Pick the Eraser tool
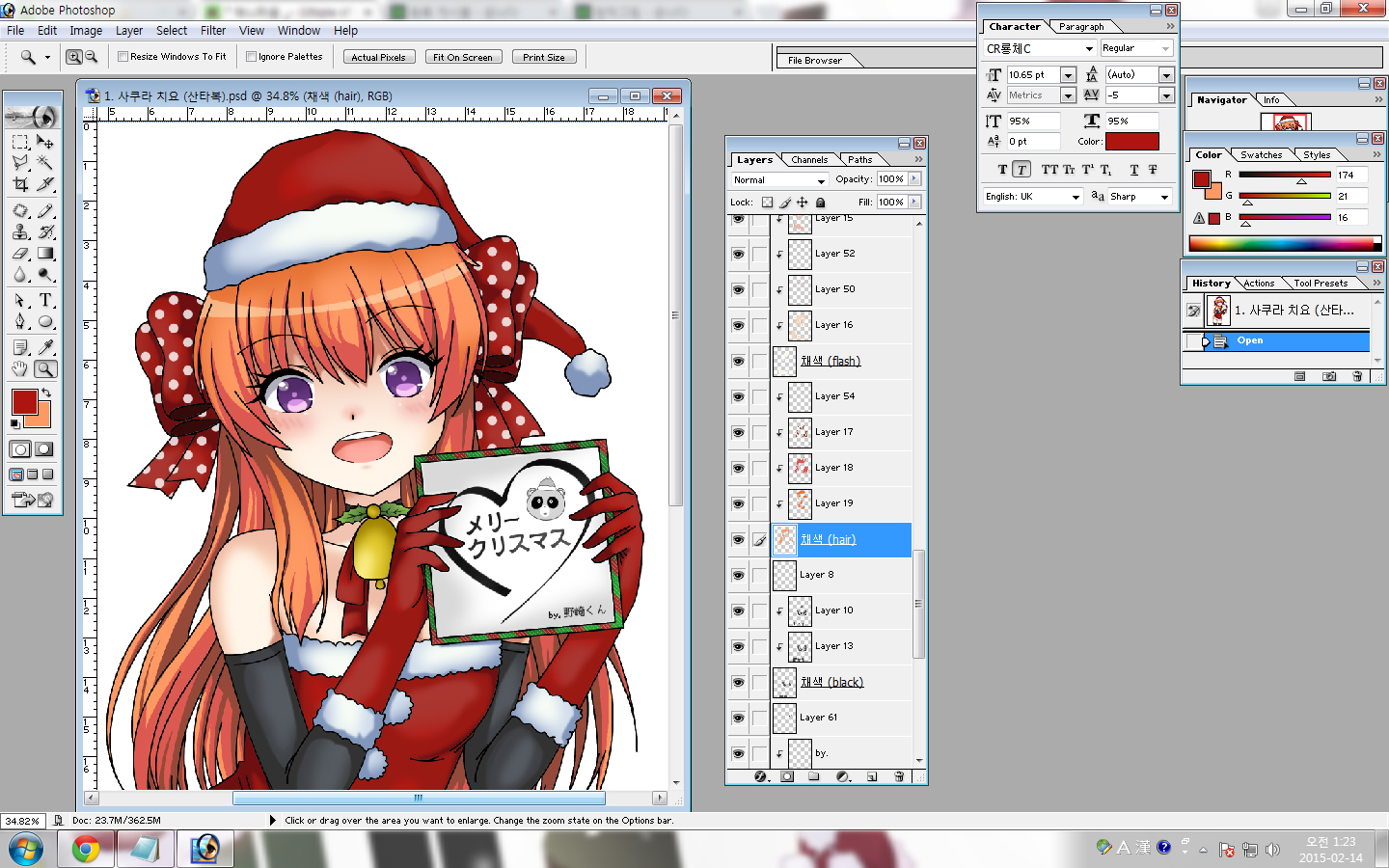1389x868 pixels. (x=20, y=254)
